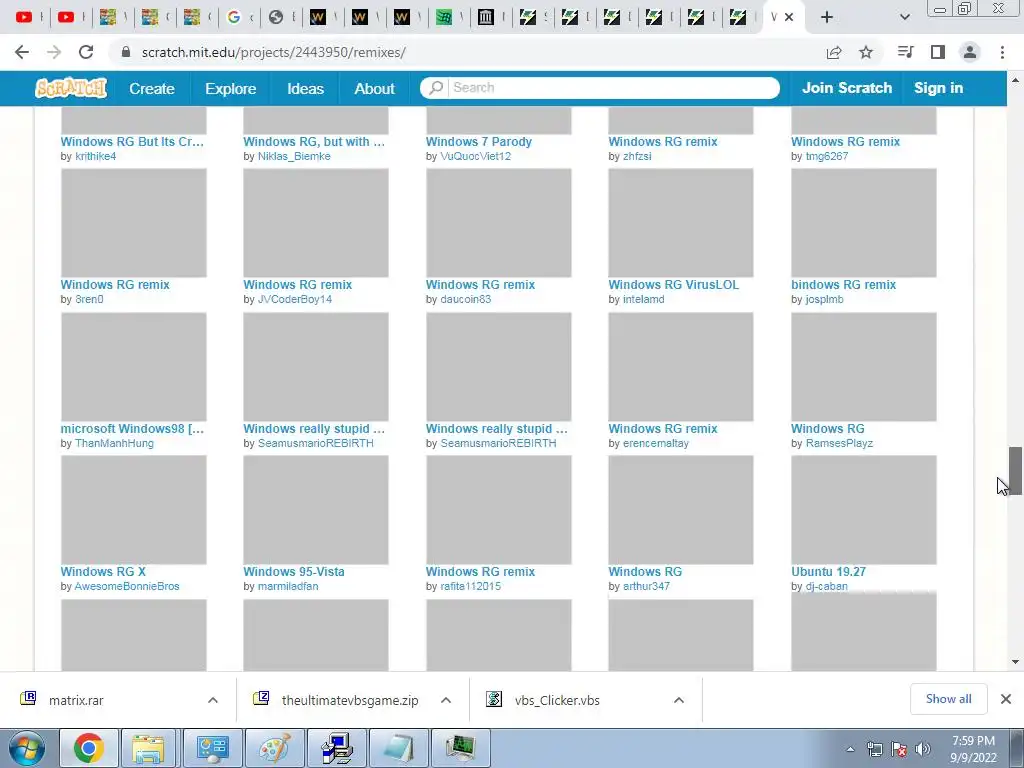Visit user ThanManhHung's profile
1024x768 pixels.
coord(114,443)
